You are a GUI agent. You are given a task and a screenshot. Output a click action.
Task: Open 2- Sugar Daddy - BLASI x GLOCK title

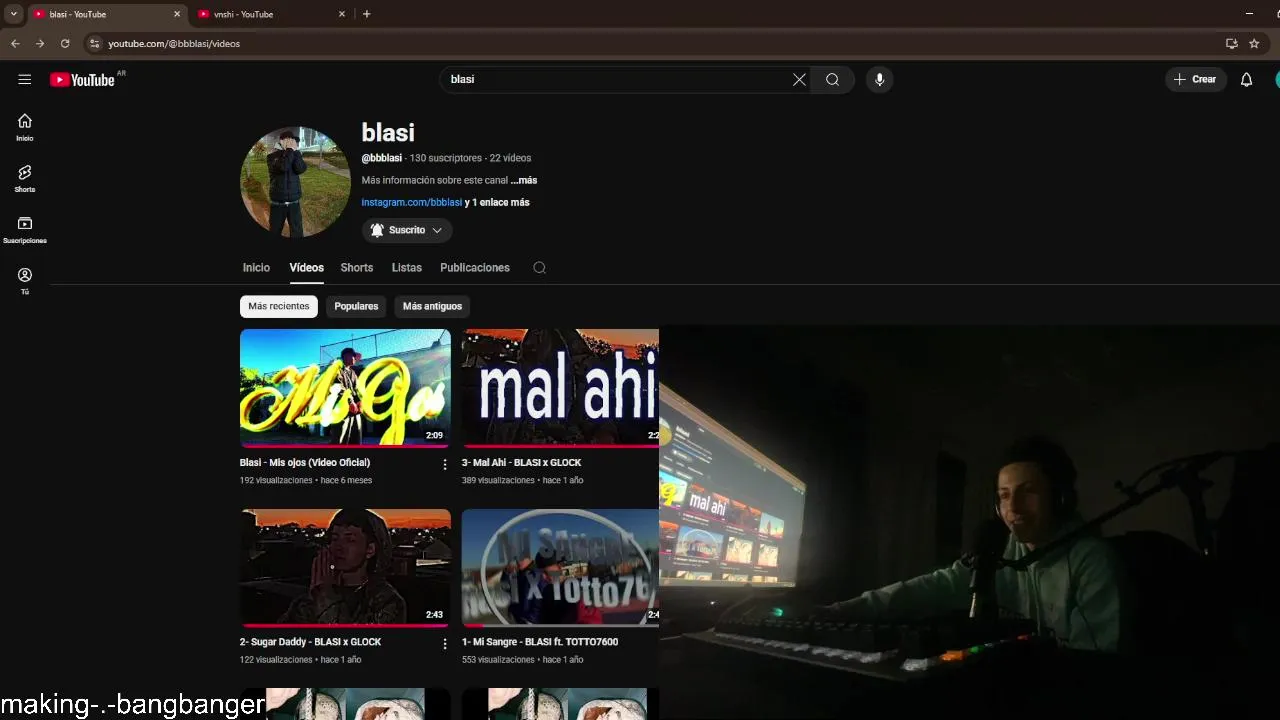tap(310, 642)
